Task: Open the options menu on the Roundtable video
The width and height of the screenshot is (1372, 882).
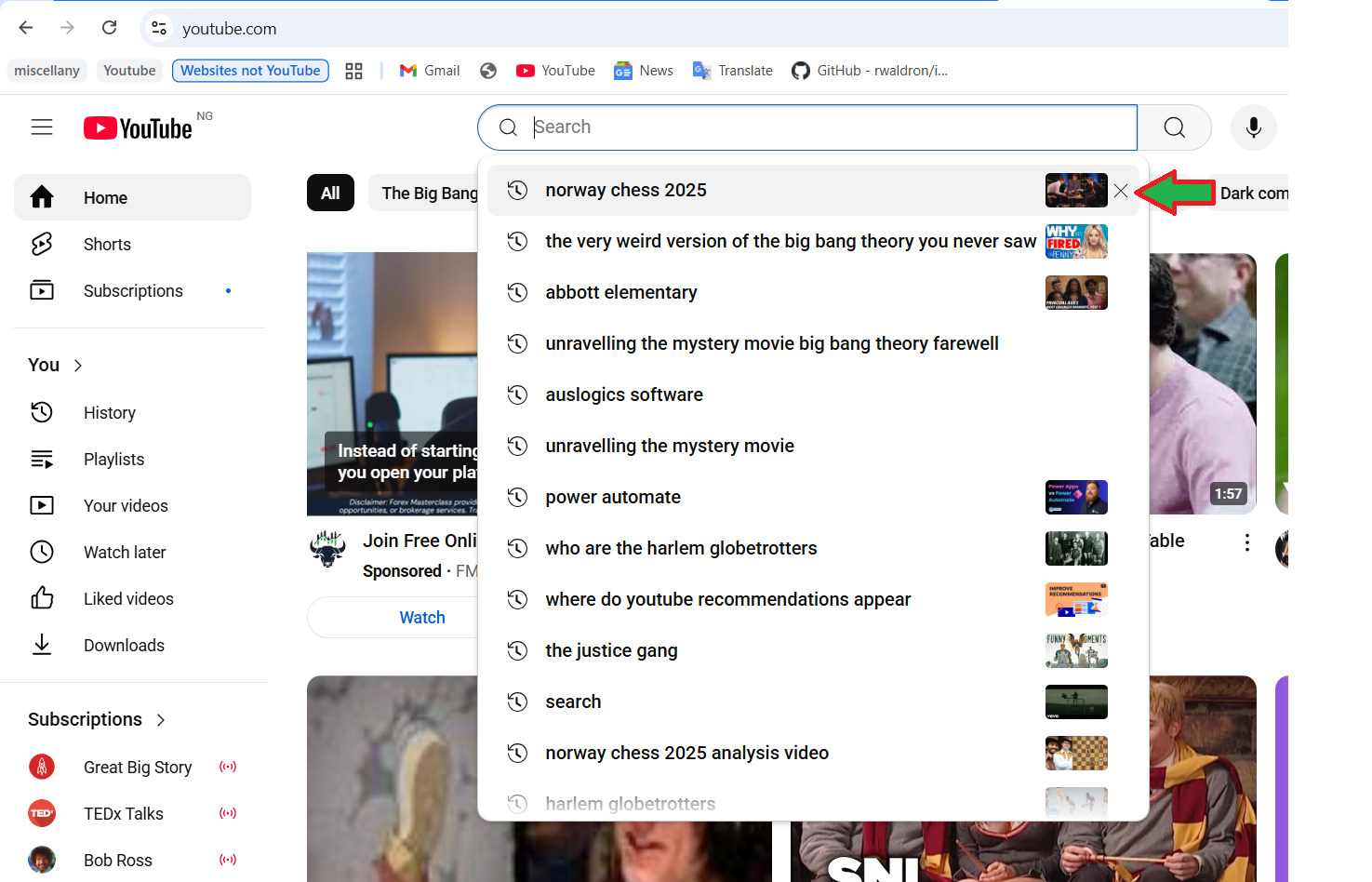Action: coord(1246,541)
